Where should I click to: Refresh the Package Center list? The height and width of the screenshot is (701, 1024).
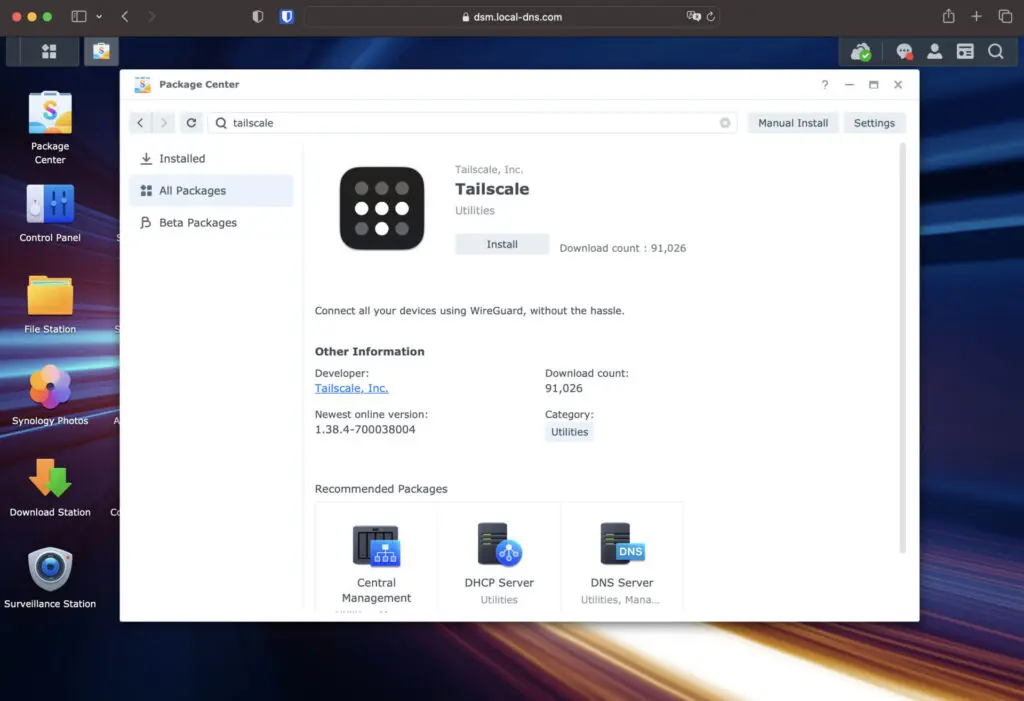click(x=191, y=123)
